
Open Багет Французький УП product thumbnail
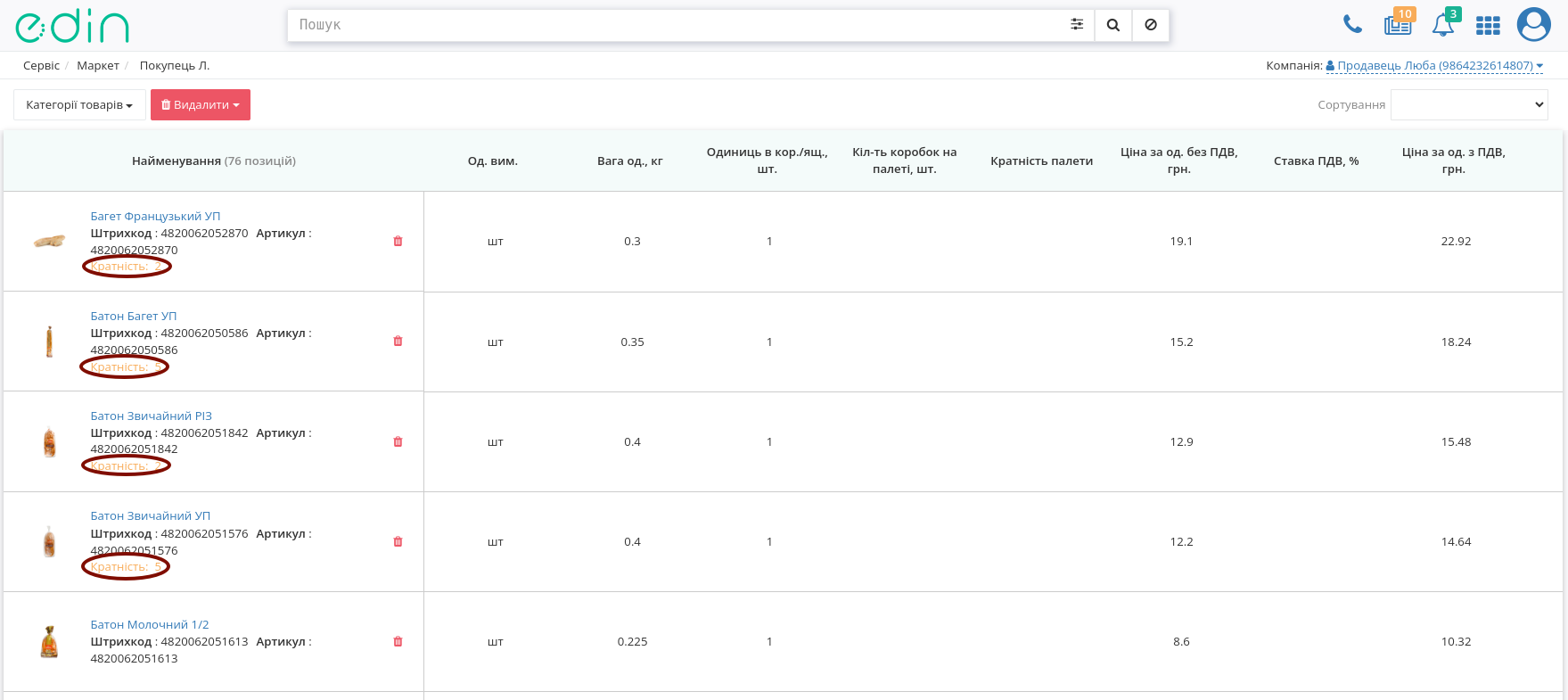coord(50,241)
